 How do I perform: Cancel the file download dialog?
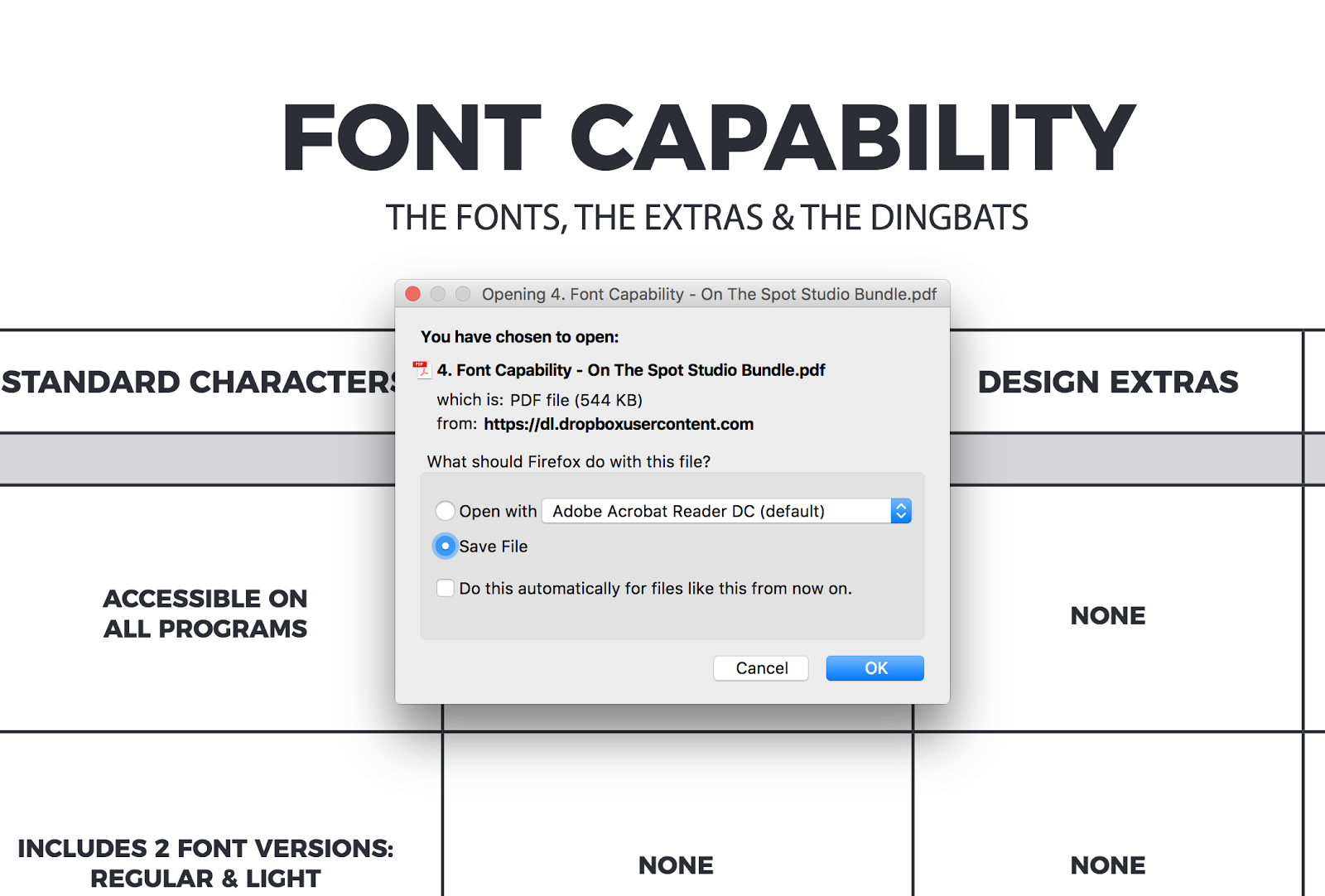[760, 668]
